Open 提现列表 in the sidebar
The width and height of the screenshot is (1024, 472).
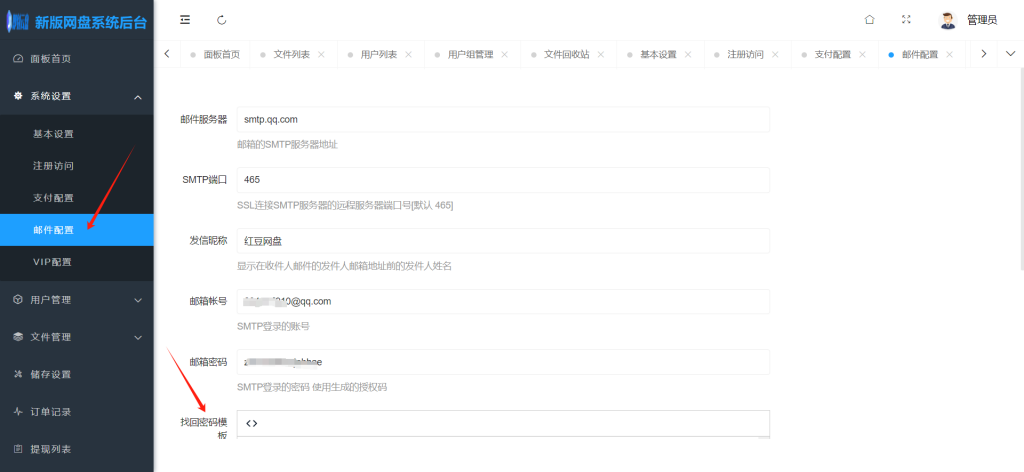click(76, 449)
